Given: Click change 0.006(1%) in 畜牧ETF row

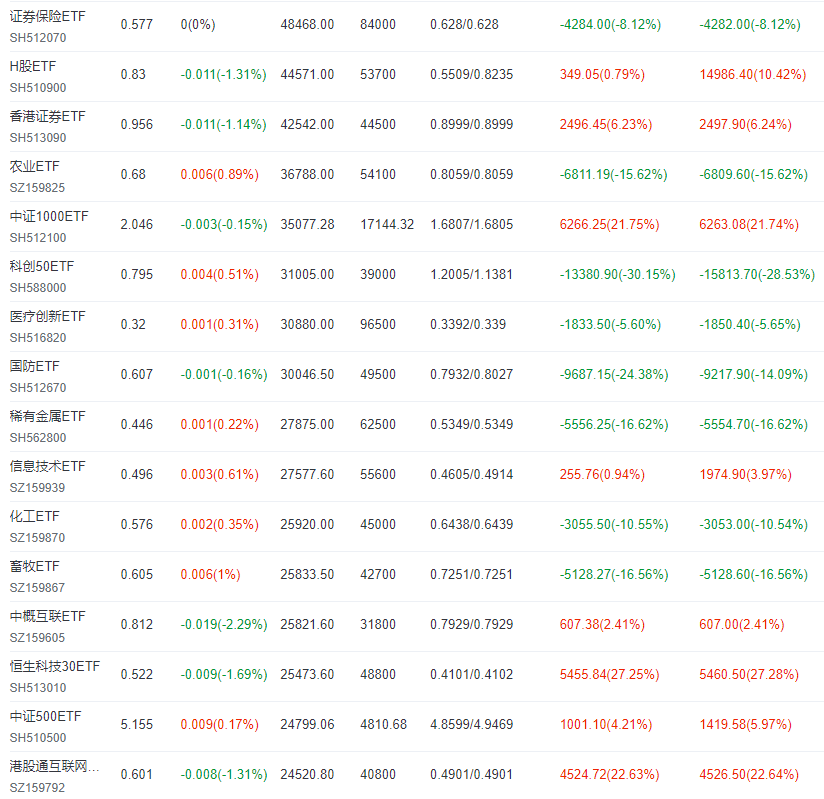Looking at the screenshot, I should coord(210,573).
